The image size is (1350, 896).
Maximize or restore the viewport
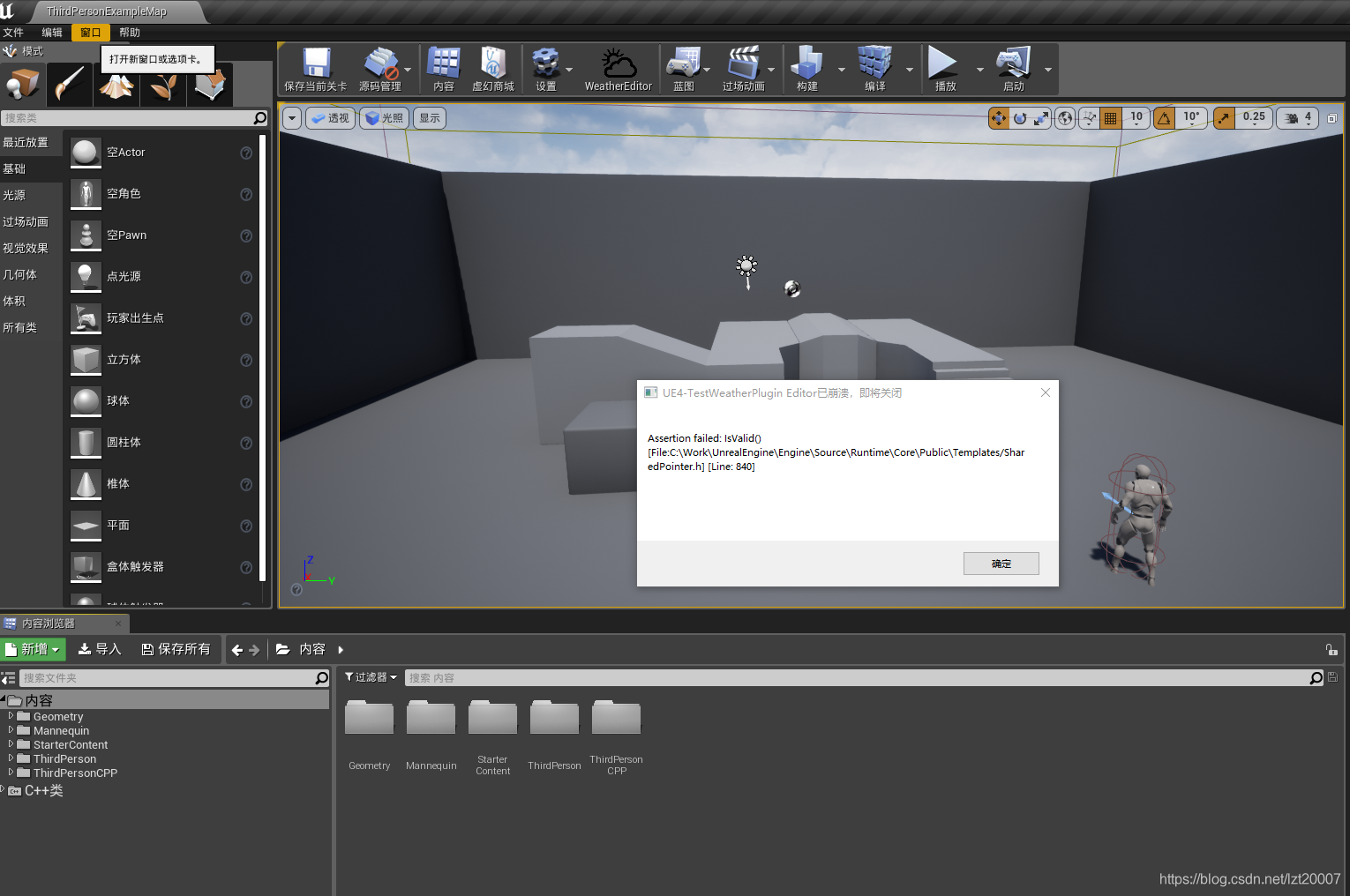click(1332, 118)
